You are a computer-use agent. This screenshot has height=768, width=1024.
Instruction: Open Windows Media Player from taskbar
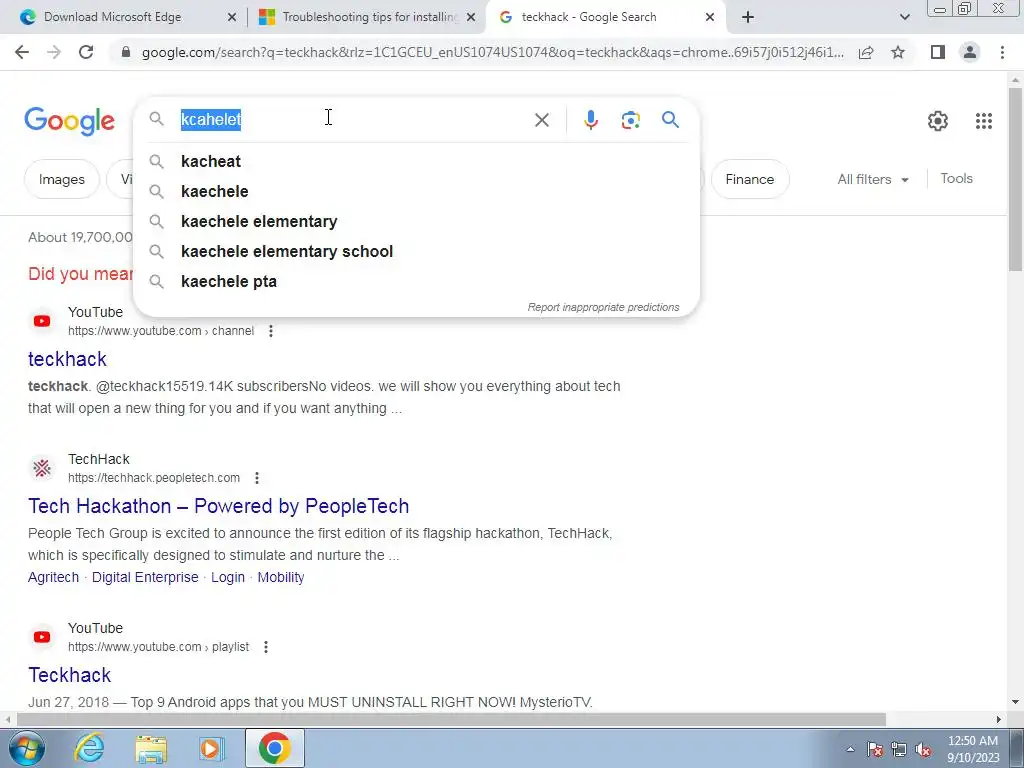pyautogui.click(x=211, y=748)
